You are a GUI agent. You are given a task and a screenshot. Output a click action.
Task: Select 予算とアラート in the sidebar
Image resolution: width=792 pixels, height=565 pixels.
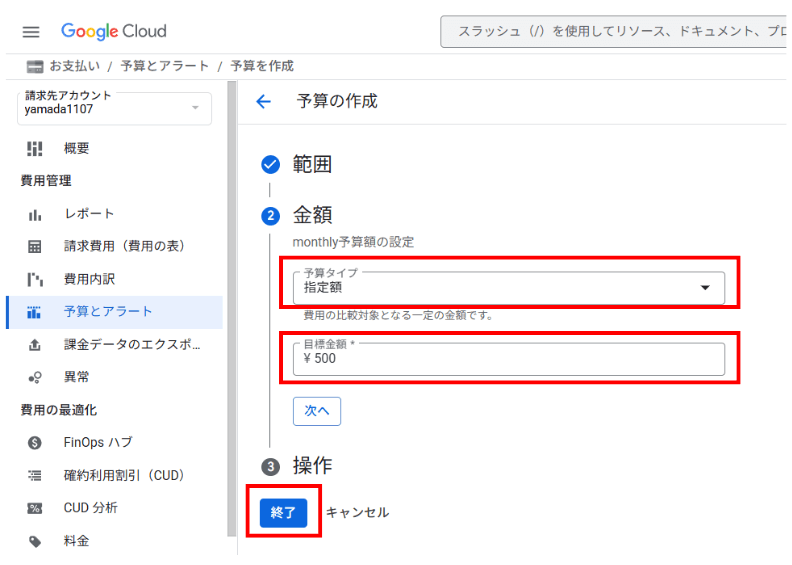click(x=108, y=312)
